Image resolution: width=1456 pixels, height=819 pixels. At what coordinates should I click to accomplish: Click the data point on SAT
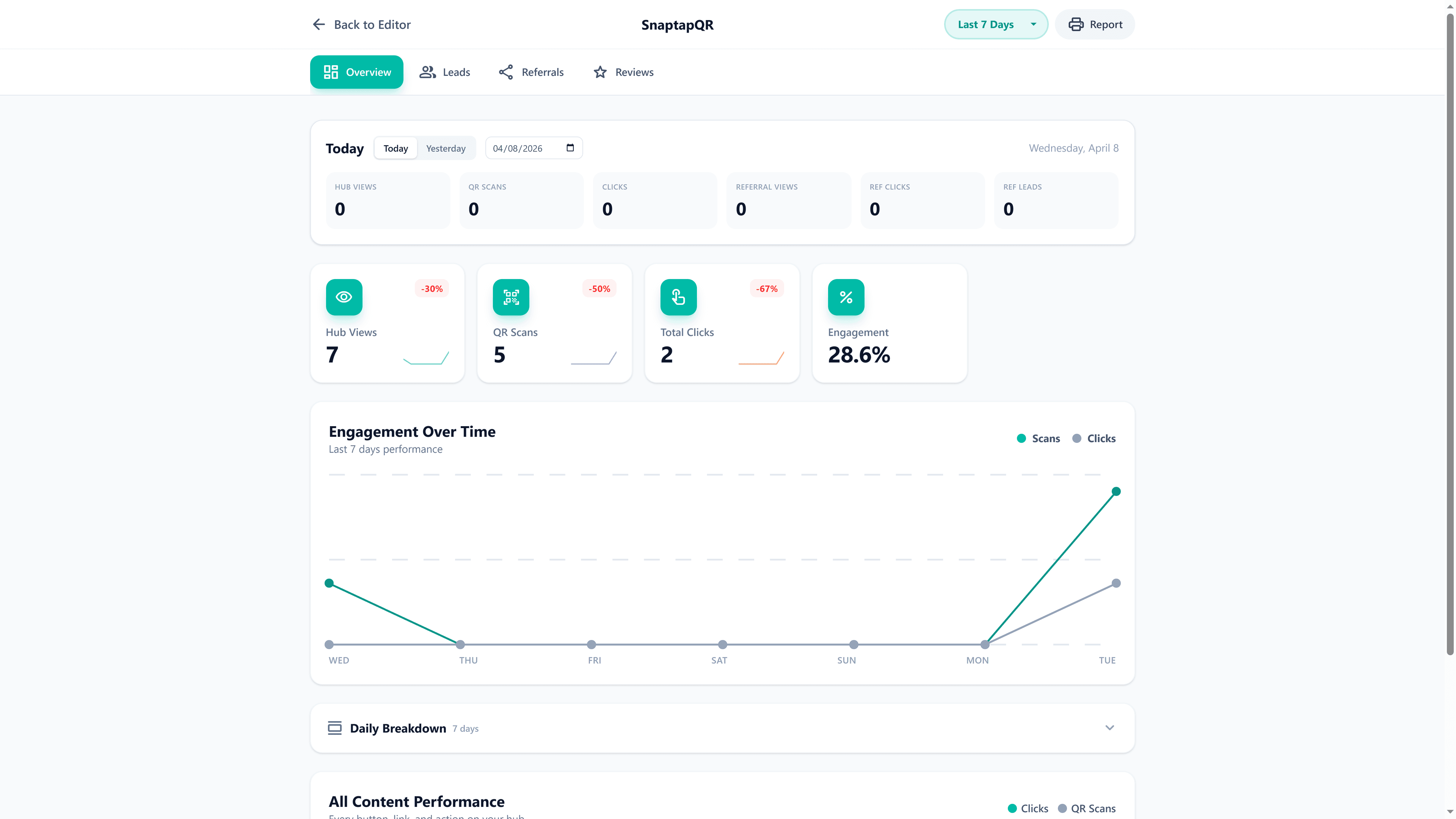click(x=722, y=644)
